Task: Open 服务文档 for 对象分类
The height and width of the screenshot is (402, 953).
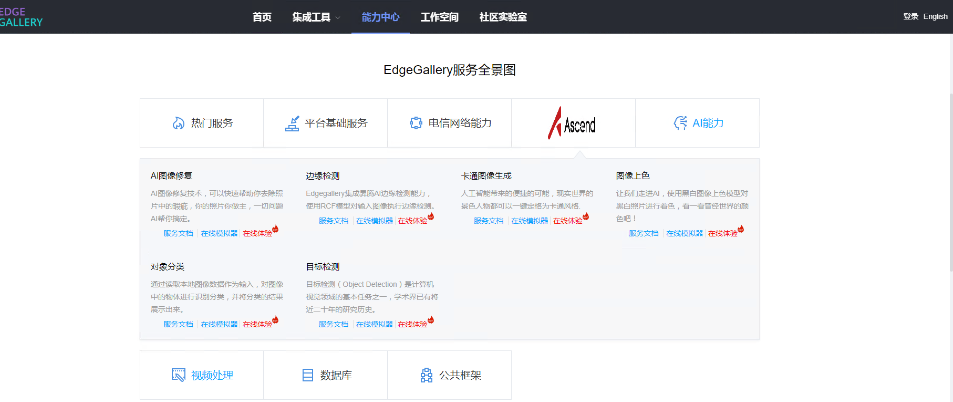Action: (178, 324)
